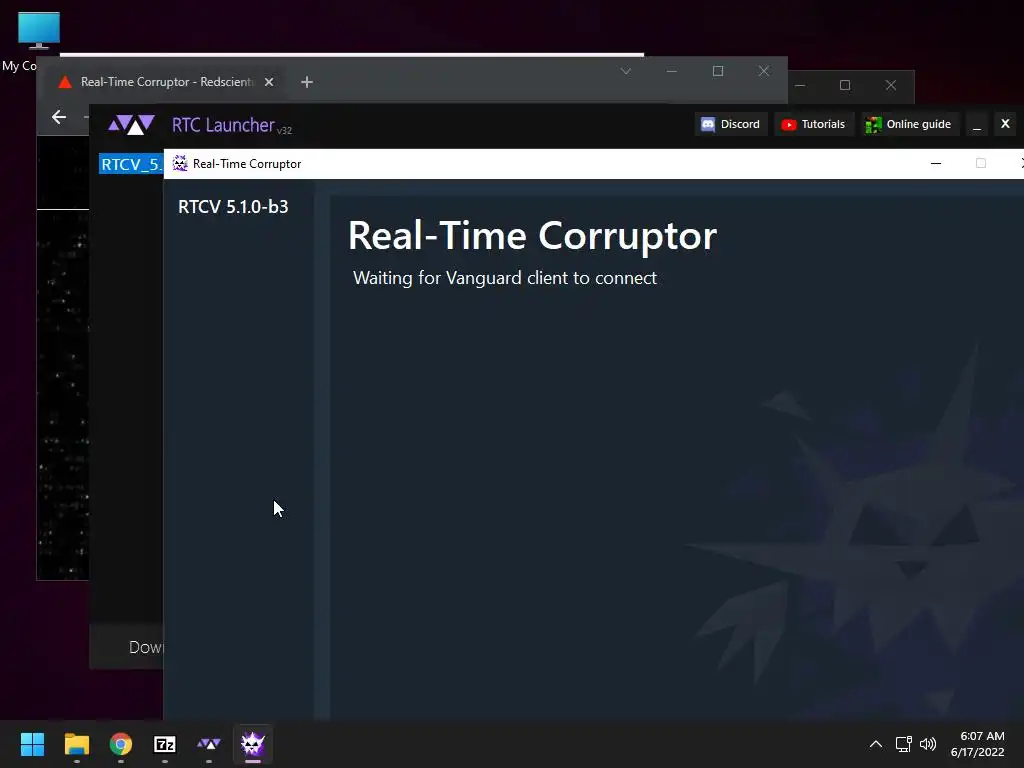Click the RTC Launcher logo icon

(x=131, y=124)
